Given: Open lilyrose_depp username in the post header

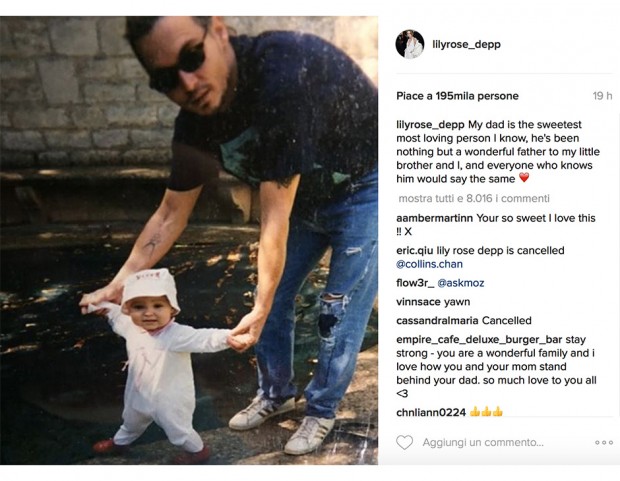Looking at the screenshot, I should point(467,44).
